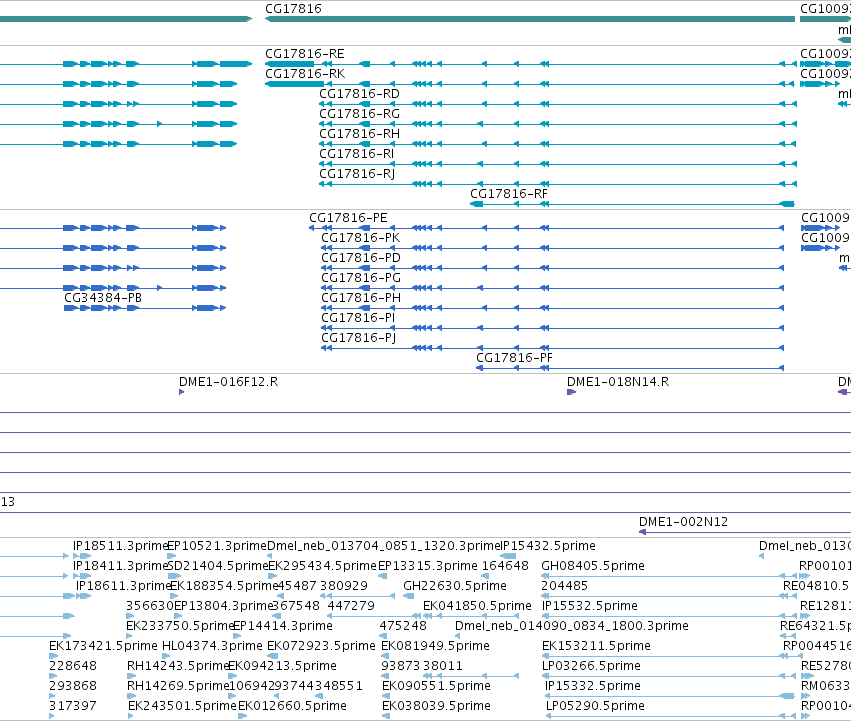Click the CG17816-RG transcript label
Viewport: 851px width, 721px height.
tap(359, 114)
